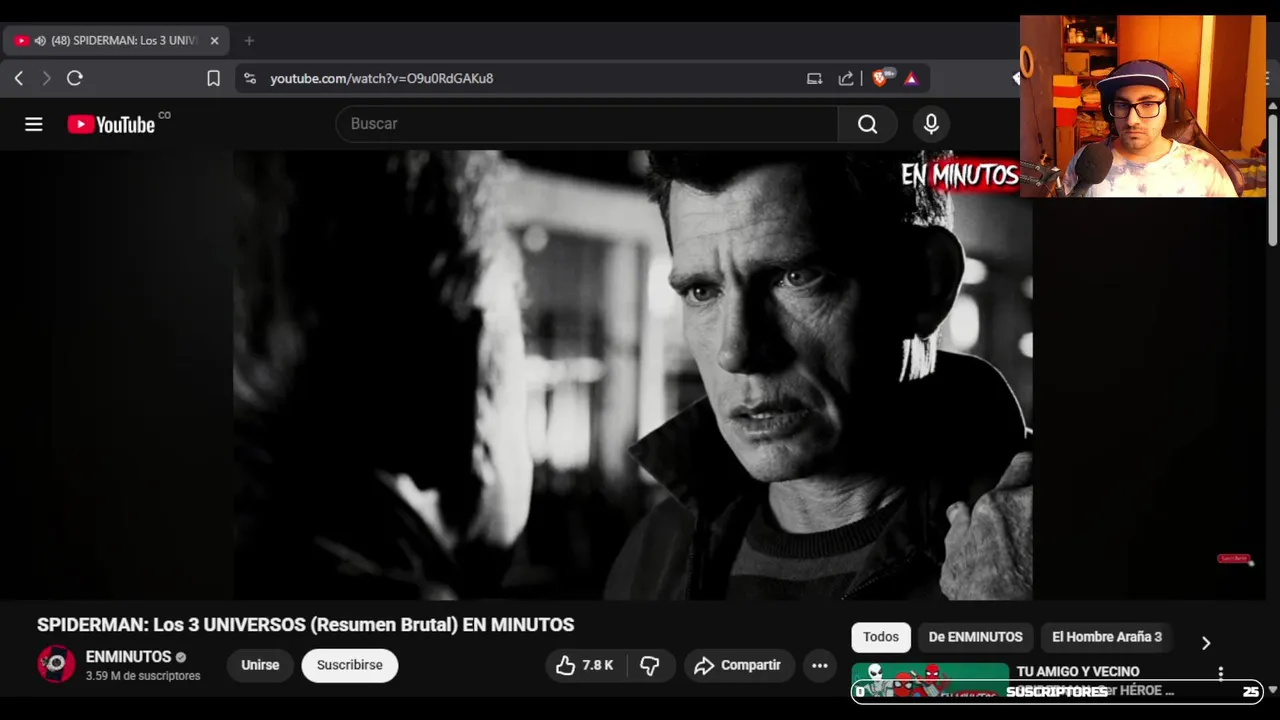
Task: Dislike the video
Action: click(650, 665)
